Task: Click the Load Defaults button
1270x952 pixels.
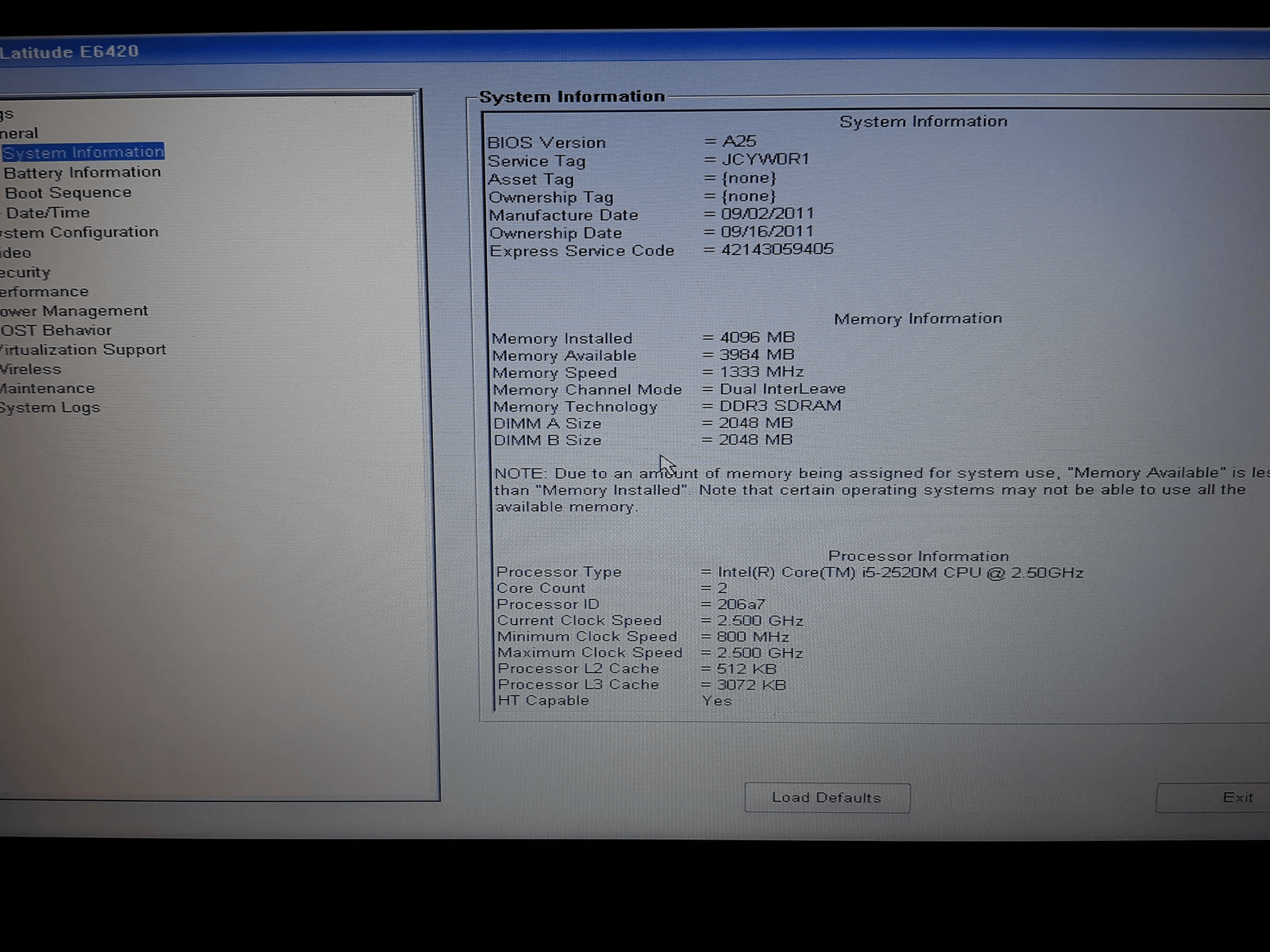Action: (x=827, y=798)
